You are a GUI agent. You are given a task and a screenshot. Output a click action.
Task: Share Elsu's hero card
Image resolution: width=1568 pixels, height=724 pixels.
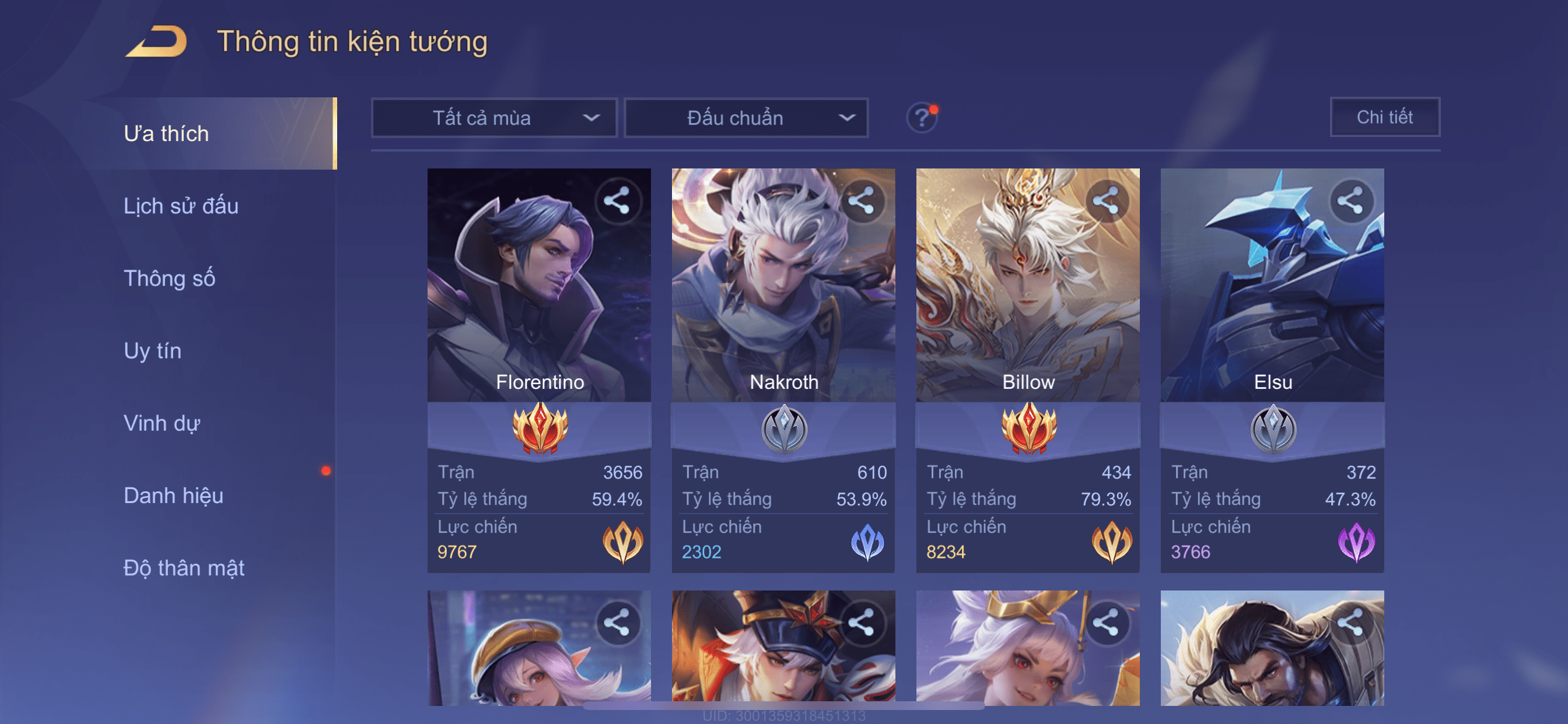[x=1350, y=201]
